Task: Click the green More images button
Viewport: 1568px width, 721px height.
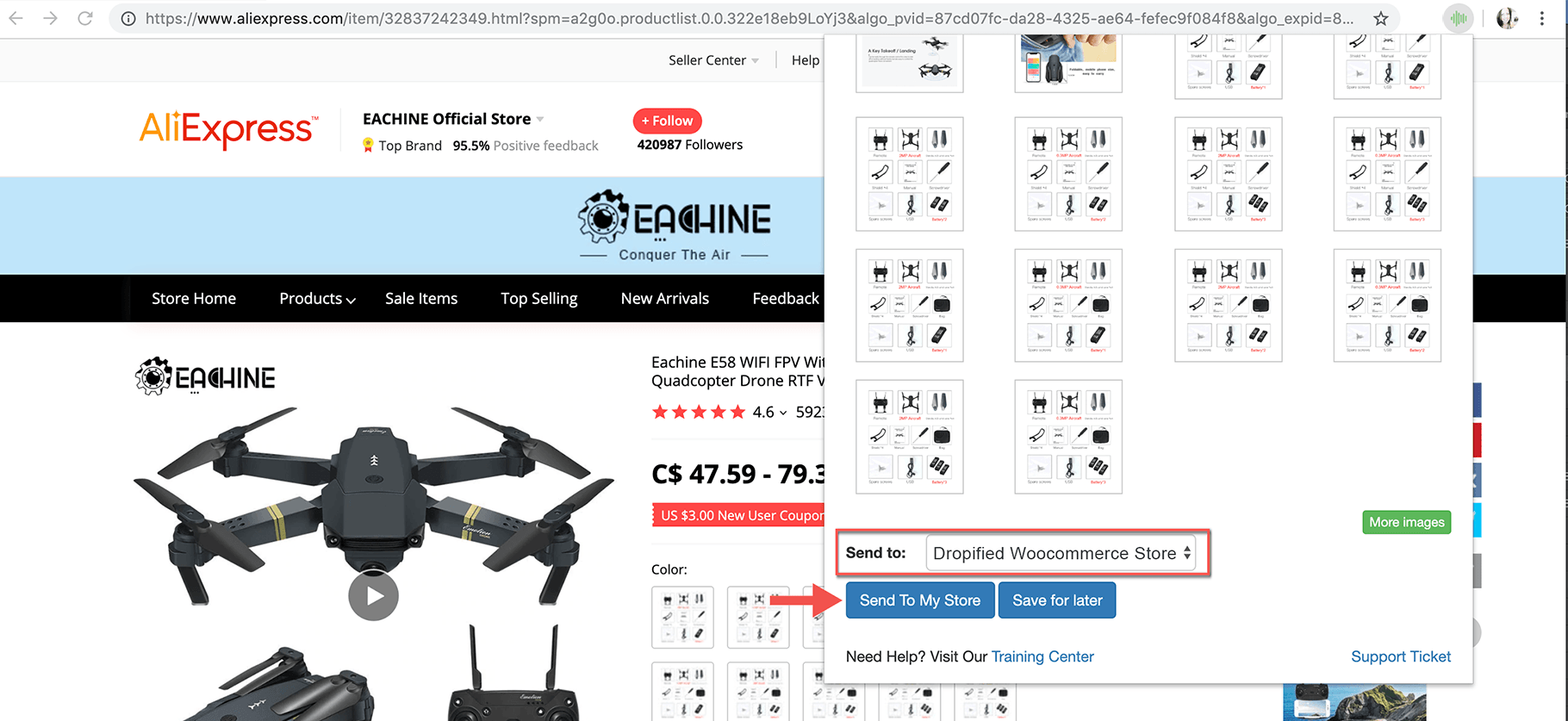Action: (x=1406, y=522)
